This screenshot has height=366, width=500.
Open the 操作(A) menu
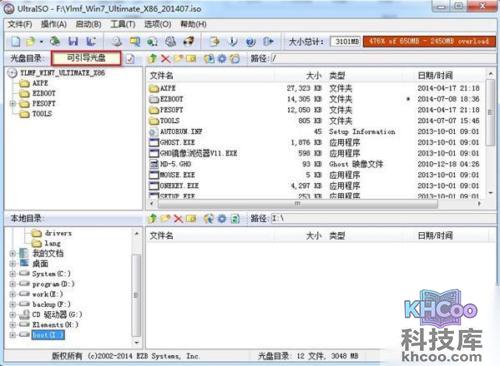[x=54, y=24]
